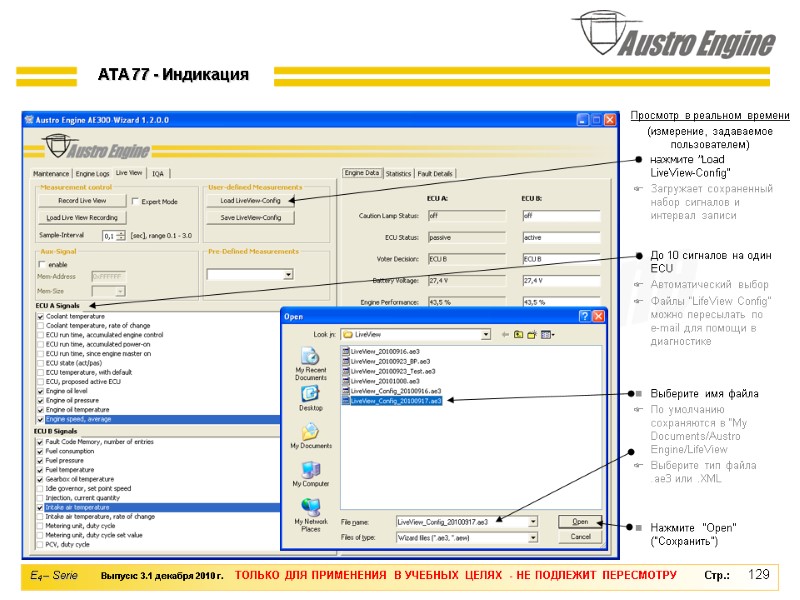Image resolution: width=800 pixels, height=600 pixels.
Task: Switch to the Engine Logs tab
Action: coord(92,174)
